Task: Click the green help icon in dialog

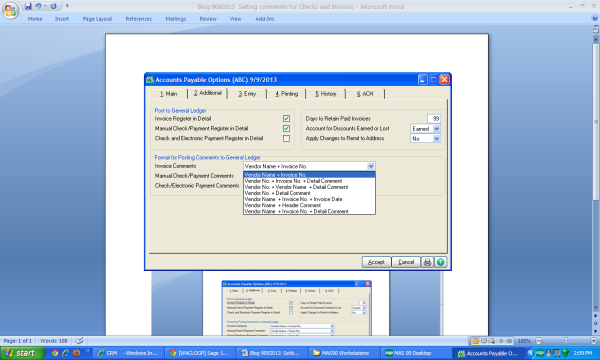Action: [x=440, y=262]
